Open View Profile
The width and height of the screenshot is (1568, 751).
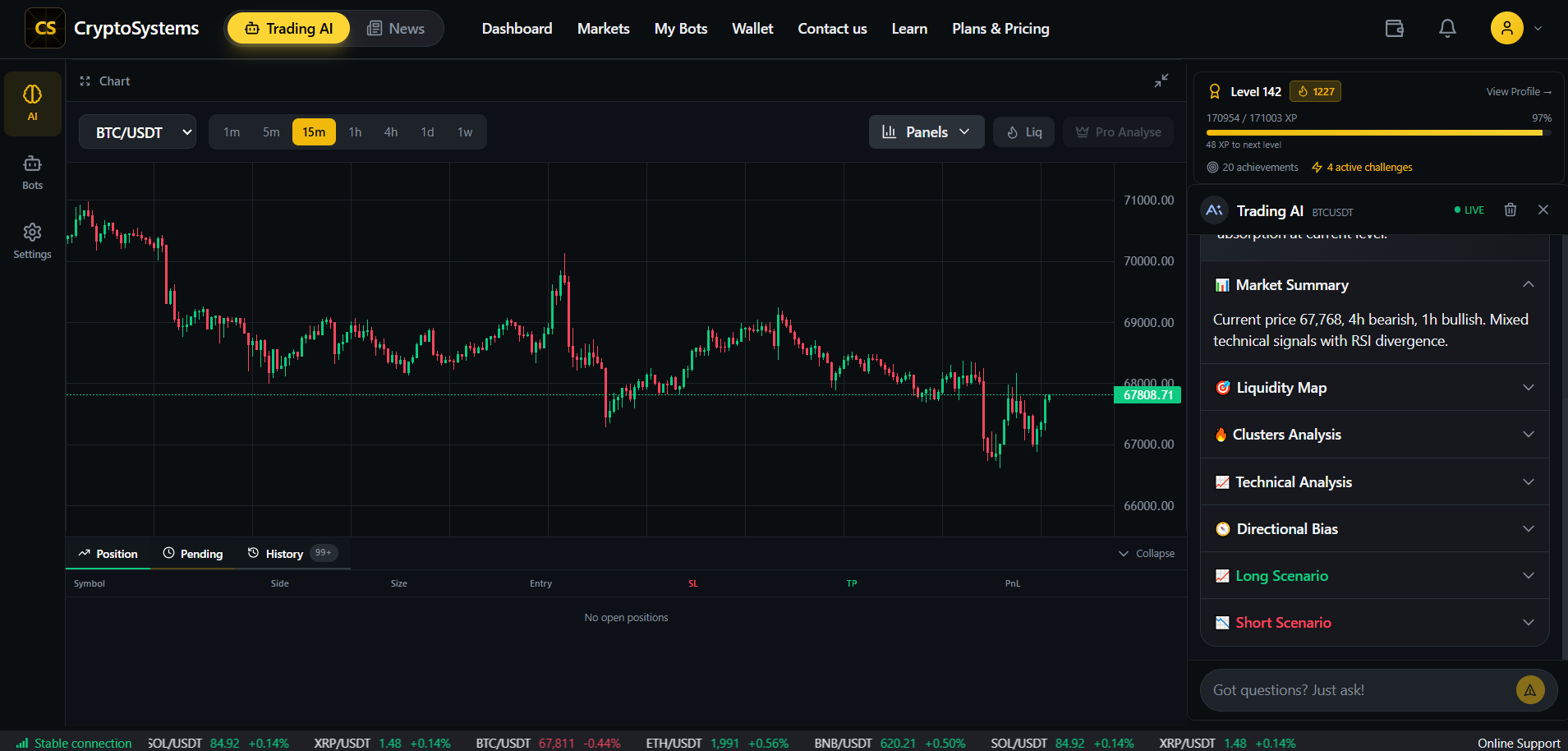pyautogui.click(x=1518, y=91)
